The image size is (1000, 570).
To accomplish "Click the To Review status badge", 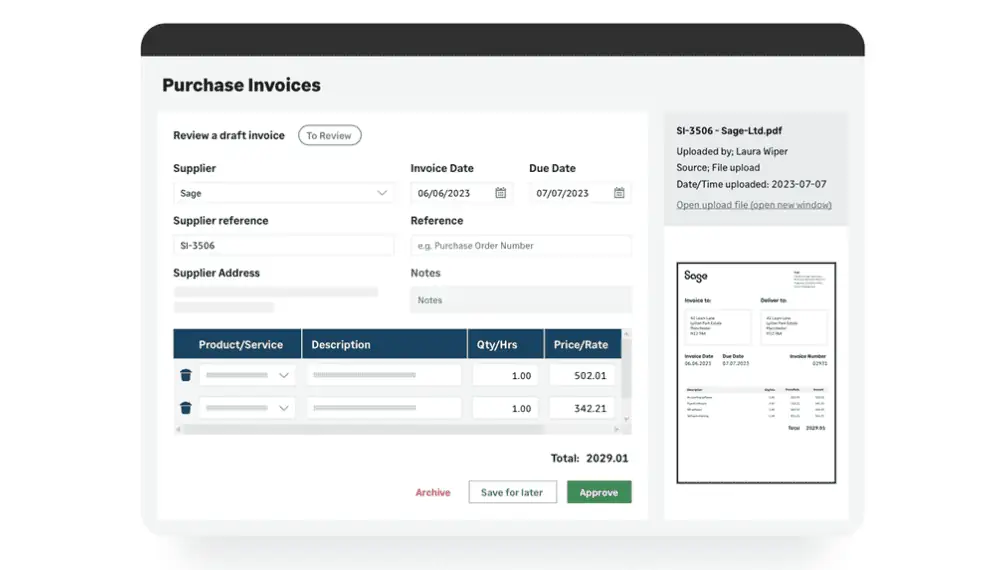I will (x=329, y=135).
